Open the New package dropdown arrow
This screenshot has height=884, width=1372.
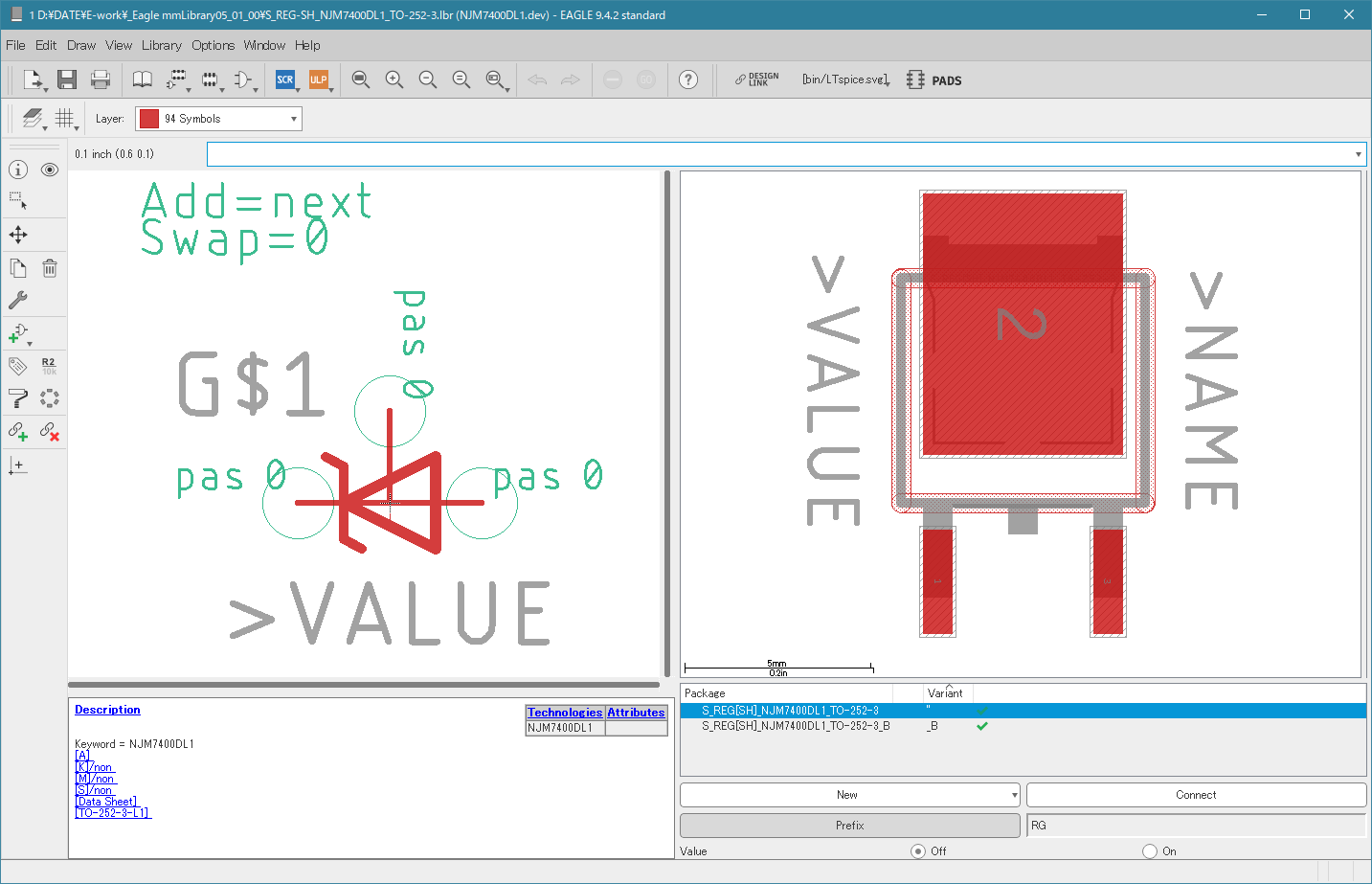pyautogui.click(x=1014, y=795)
